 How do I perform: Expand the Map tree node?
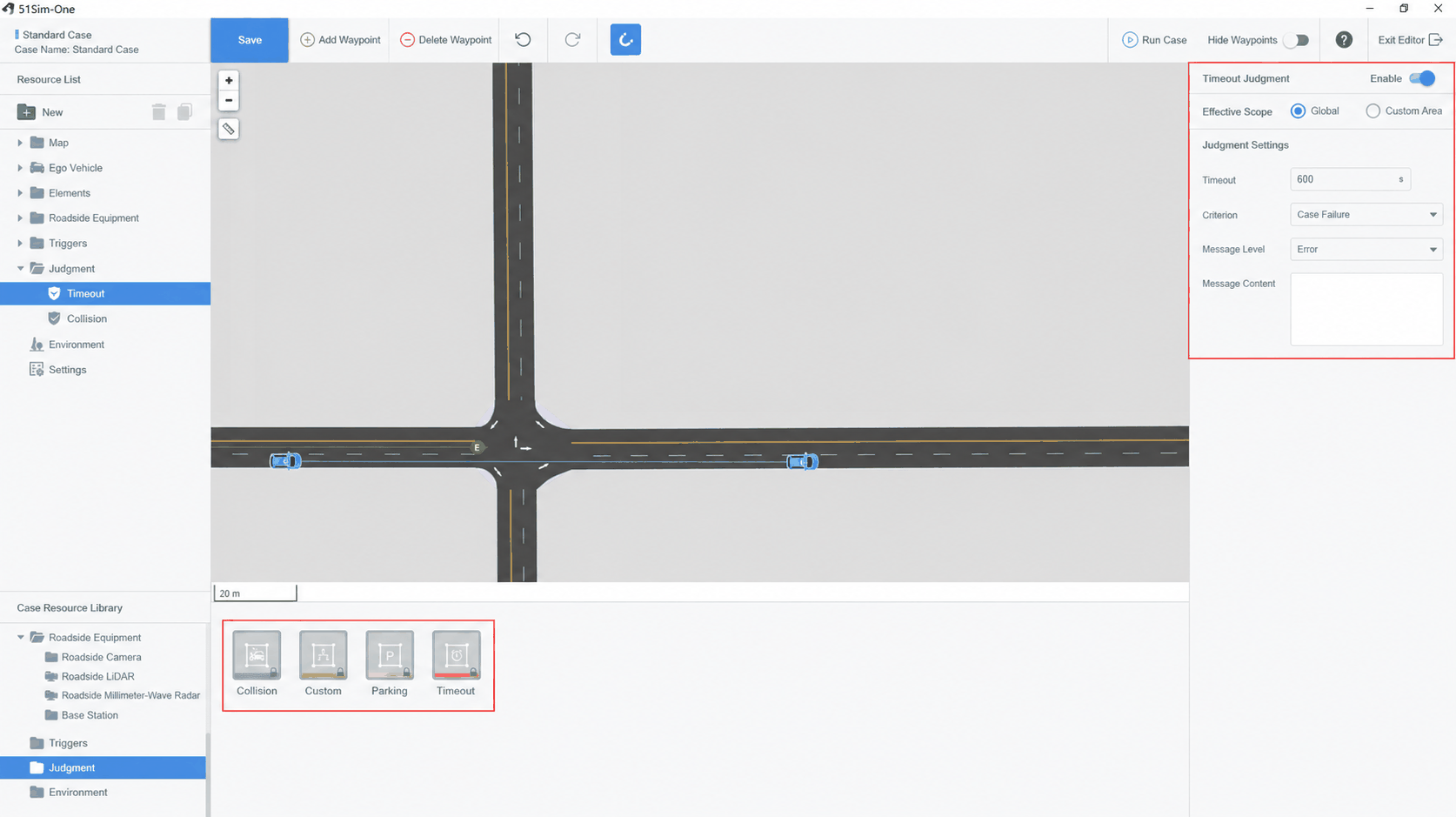coord(20,143)
